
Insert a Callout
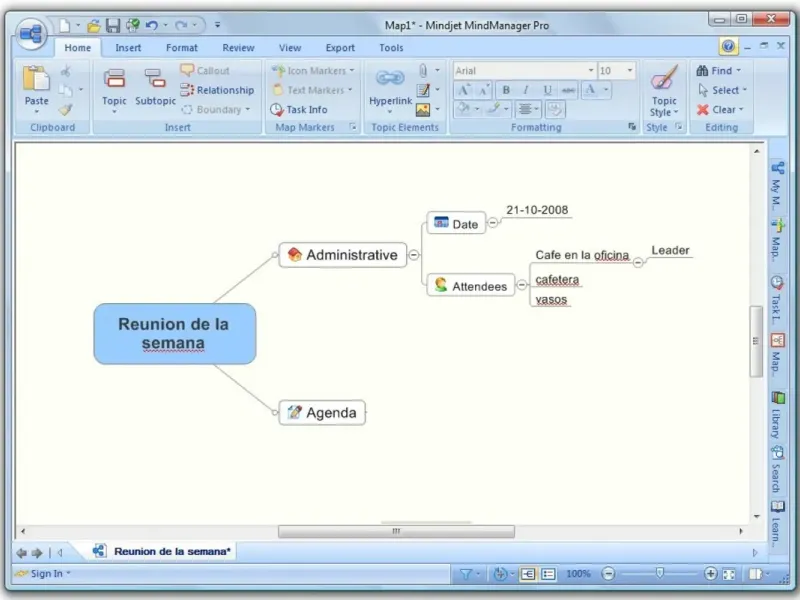pos(205,70)
